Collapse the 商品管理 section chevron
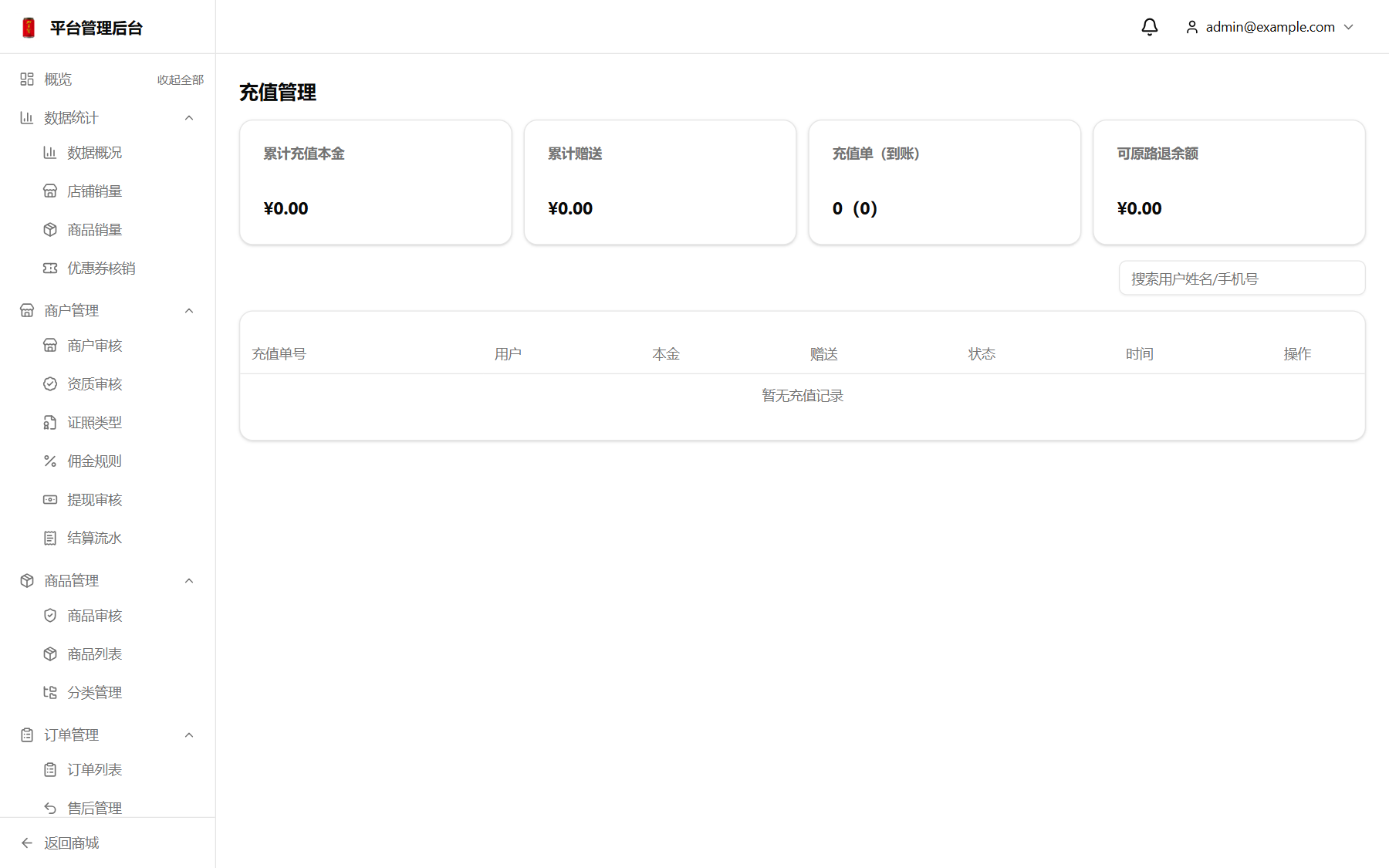This screenshot has height=868, width=1389. tap(189, 580)
